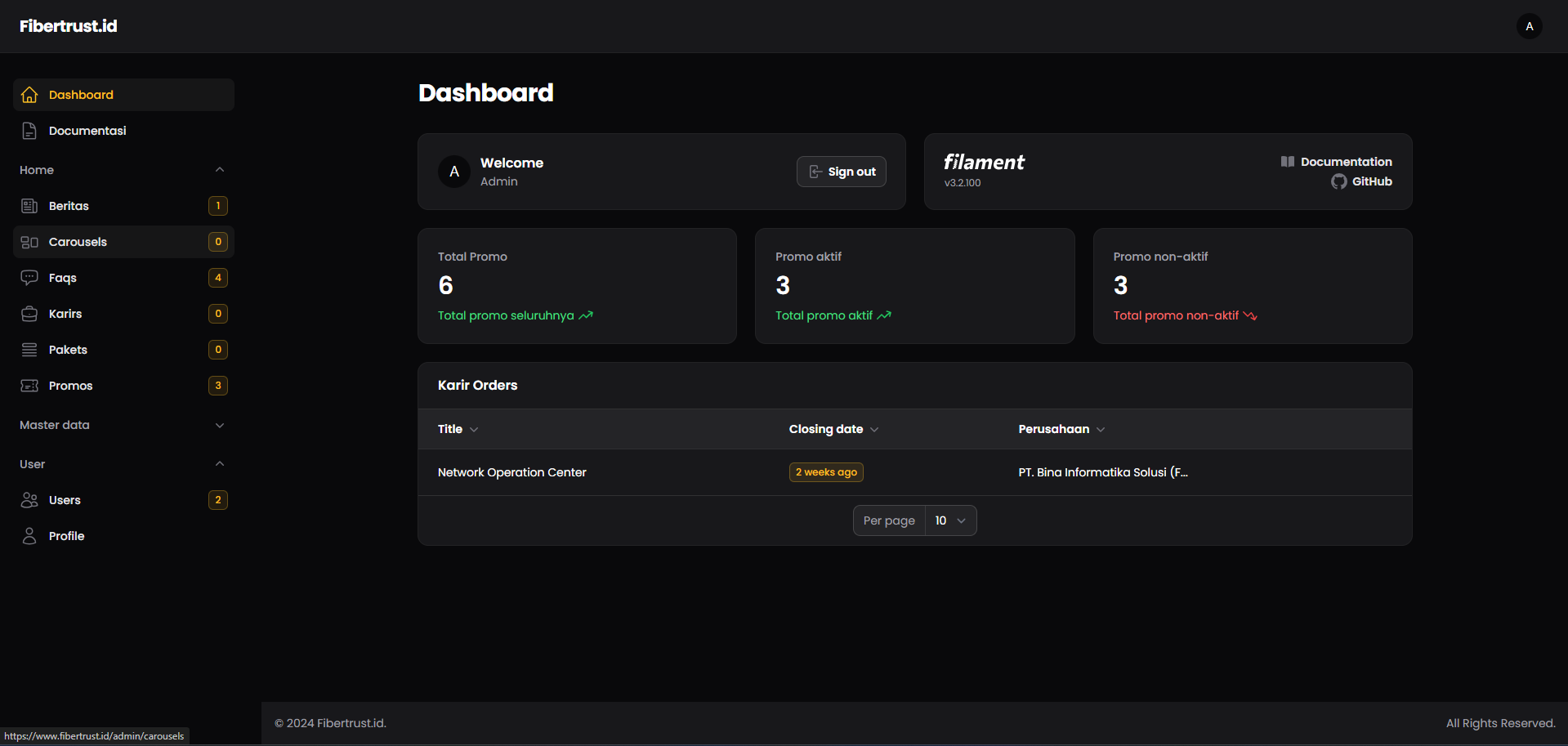Click the Promos count badge 3
The width and height of the screenshot is (1568, 746).
pos(218,386)
